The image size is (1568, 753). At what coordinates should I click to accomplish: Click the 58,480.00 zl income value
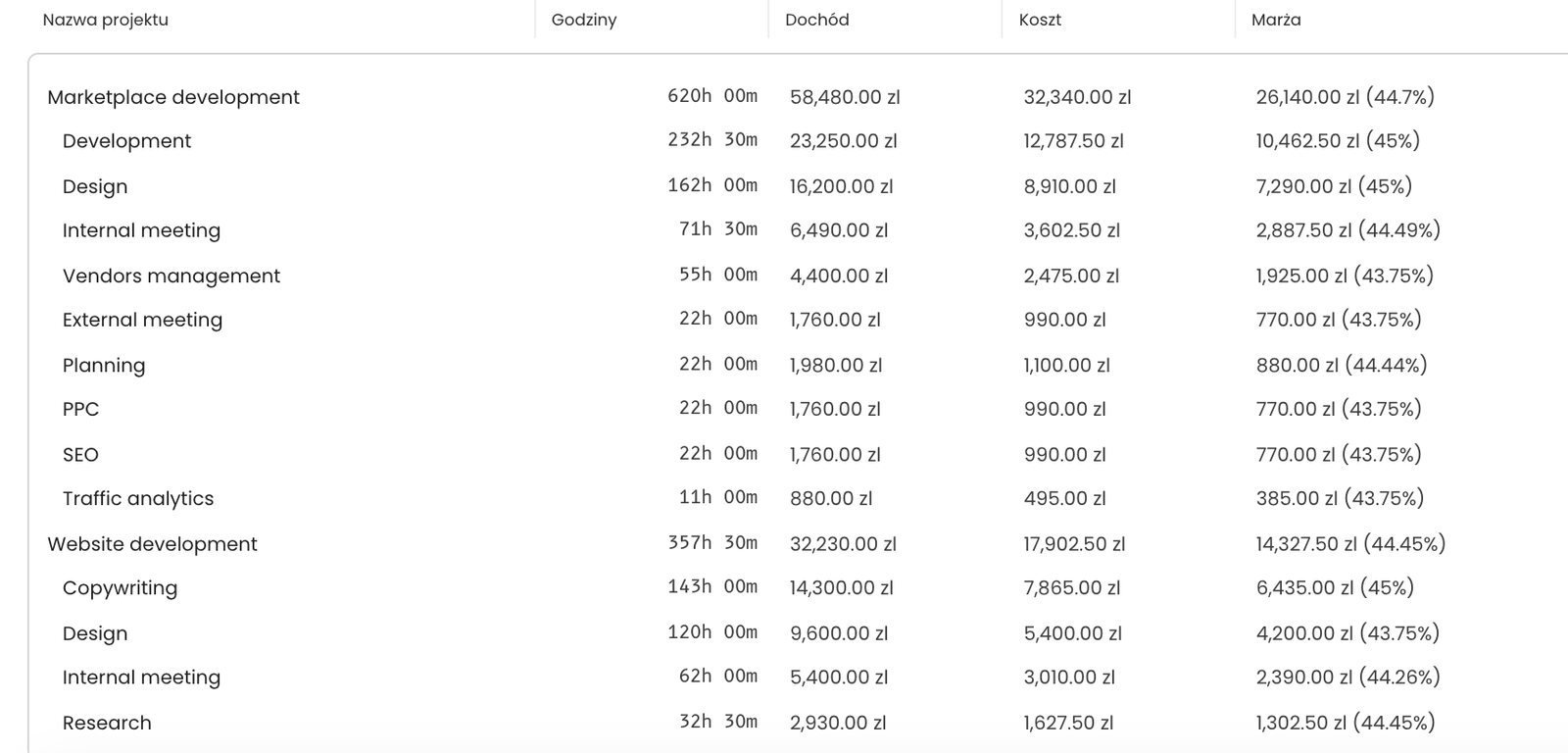coord(845,97)
